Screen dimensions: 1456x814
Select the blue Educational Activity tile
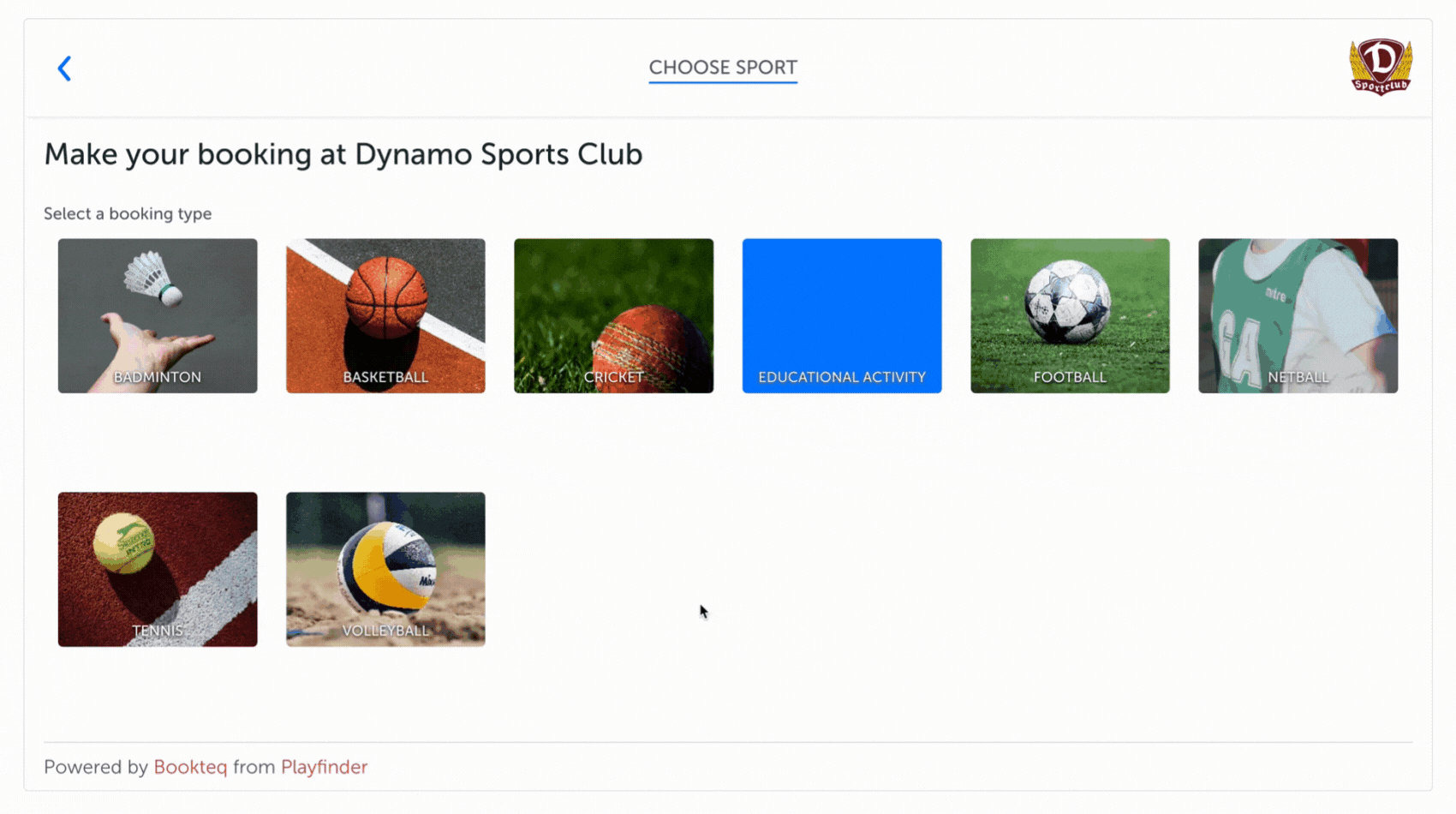[842, 316]
